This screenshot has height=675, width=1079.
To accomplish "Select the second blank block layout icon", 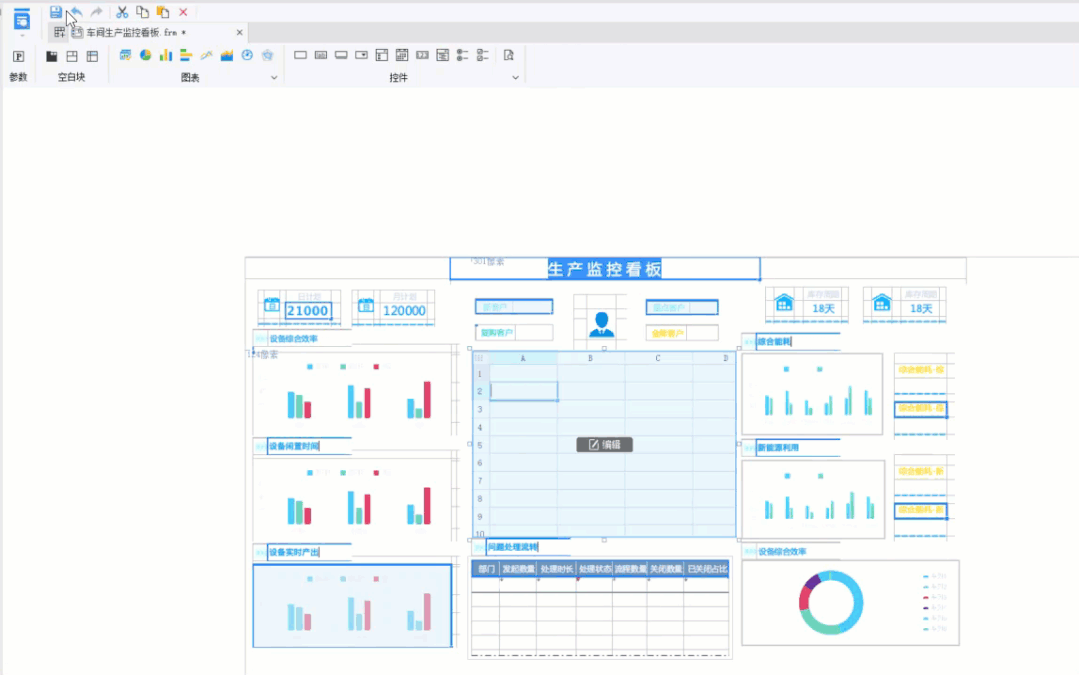I will [x=72, y=56].
